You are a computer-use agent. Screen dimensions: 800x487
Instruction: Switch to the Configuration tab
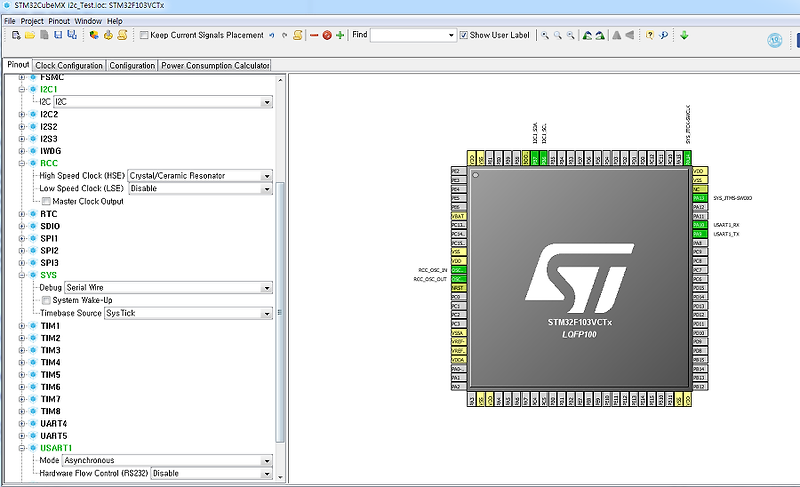tap(132, 65)
